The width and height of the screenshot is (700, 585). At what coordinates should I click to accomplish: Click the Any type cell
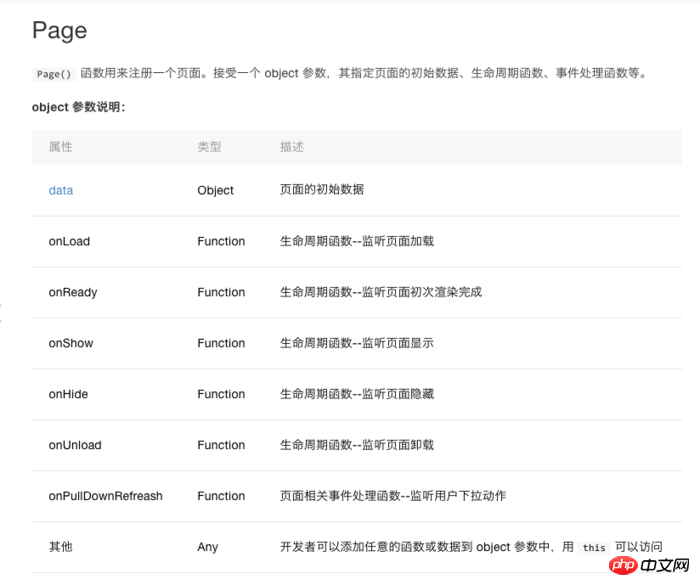(207, 547)
